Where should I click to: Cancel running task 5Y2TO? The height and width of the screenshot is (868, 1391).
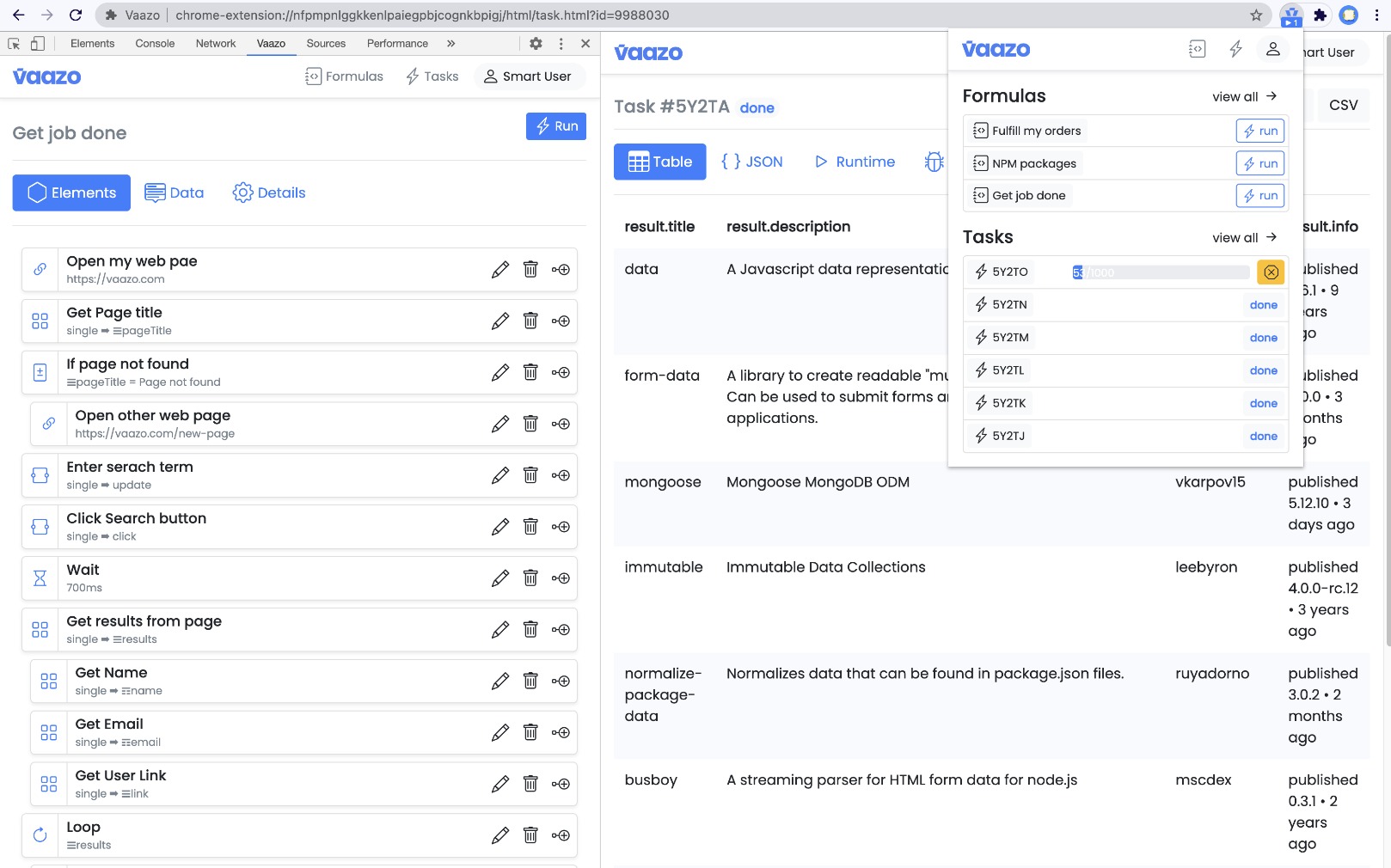tap(1271, 272)
